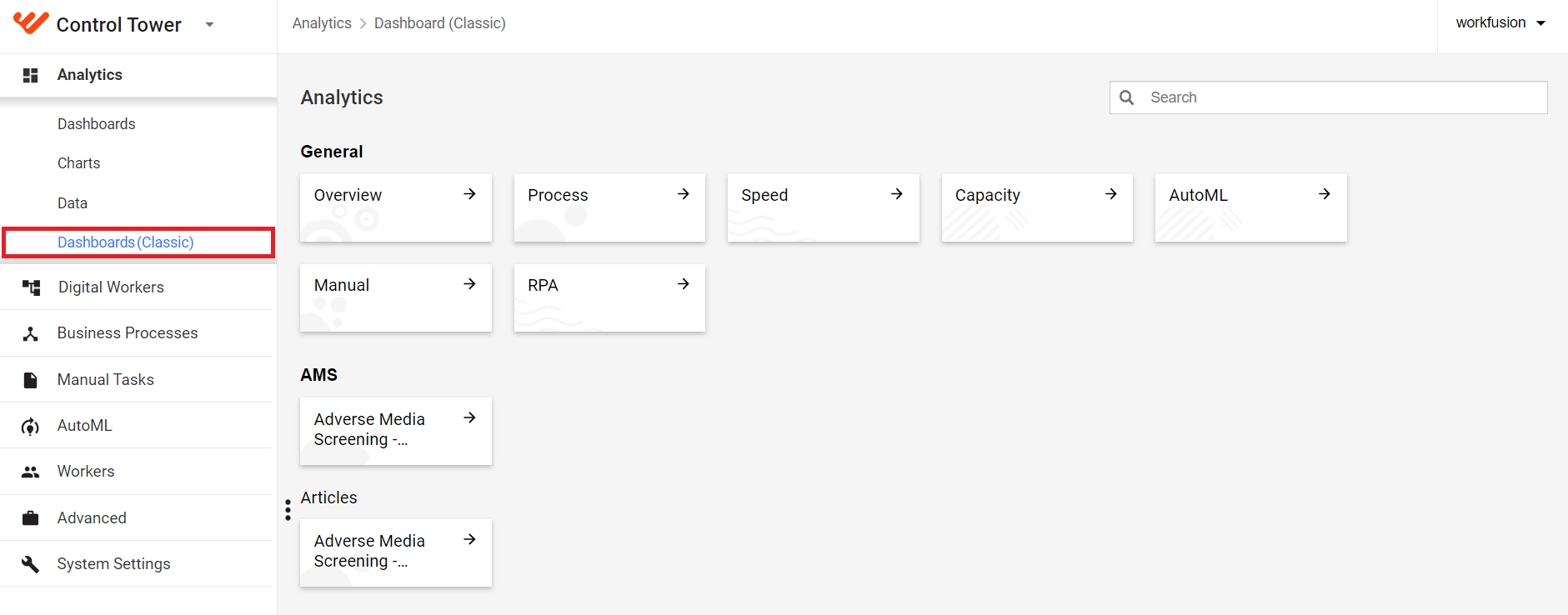The image size is (1568, 615).
Task: Click the Analytics breadcrumb link
Action: point(322,23)
